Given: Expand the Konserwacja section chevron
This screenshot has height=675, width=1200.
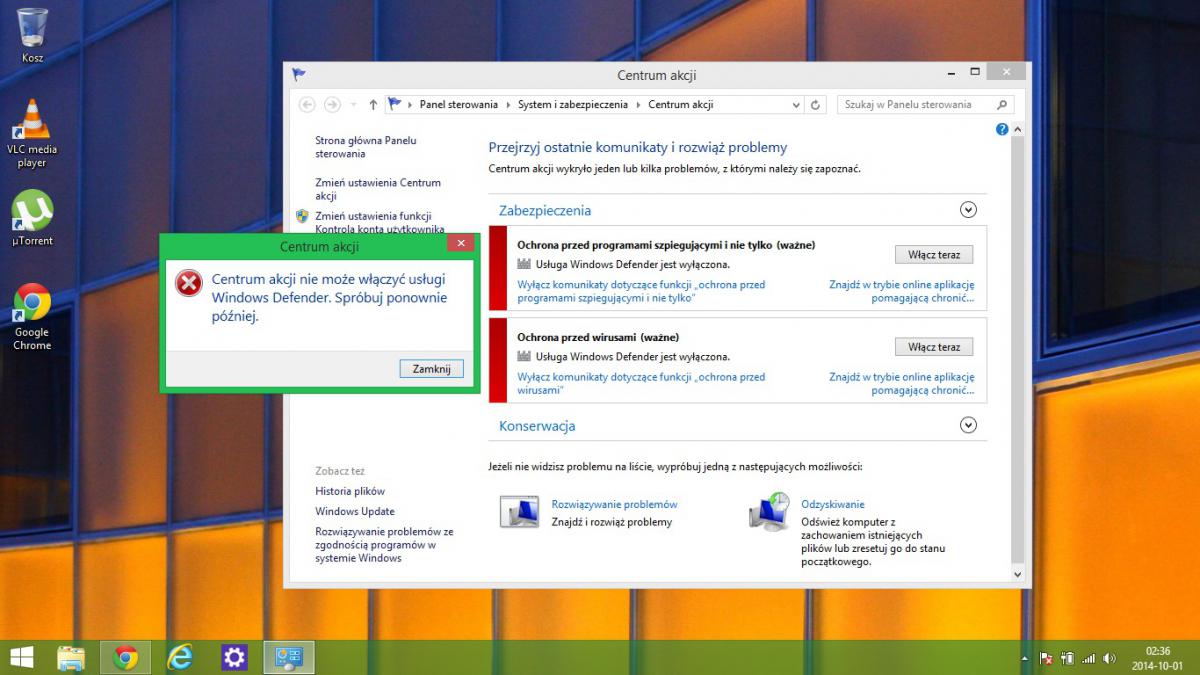Looking at the screenshot, I should [x=967, y=425].
